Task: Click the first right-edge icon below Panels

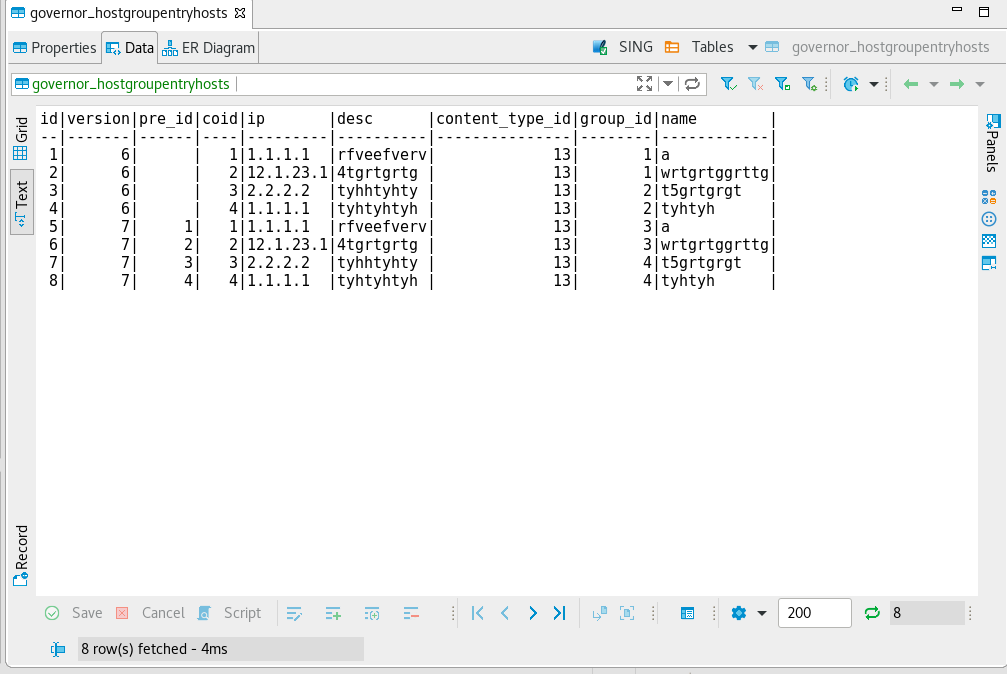Action: (989, 197)
